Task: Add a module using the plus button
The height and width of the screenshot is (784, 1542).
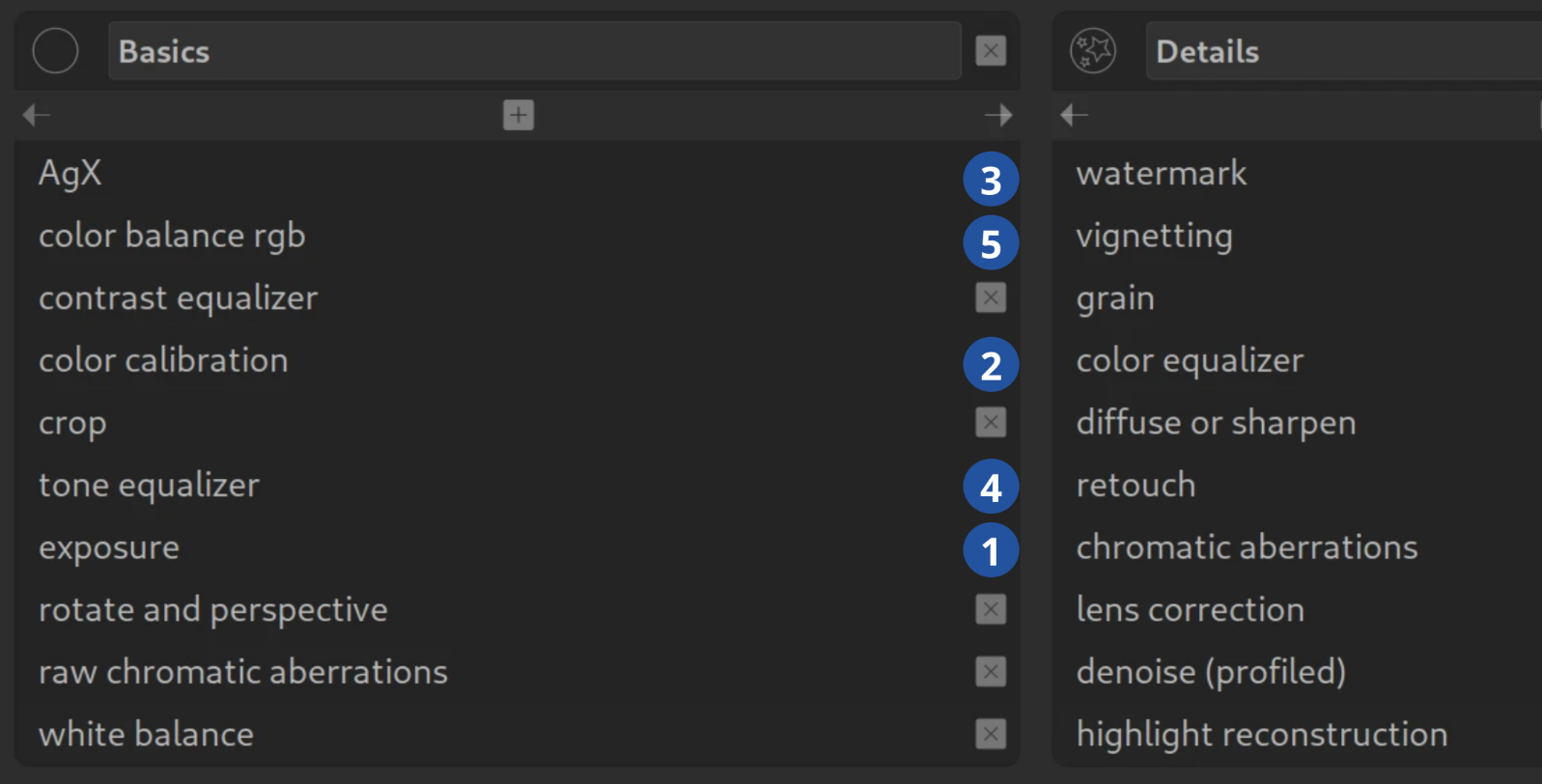Action: (519, 115)
